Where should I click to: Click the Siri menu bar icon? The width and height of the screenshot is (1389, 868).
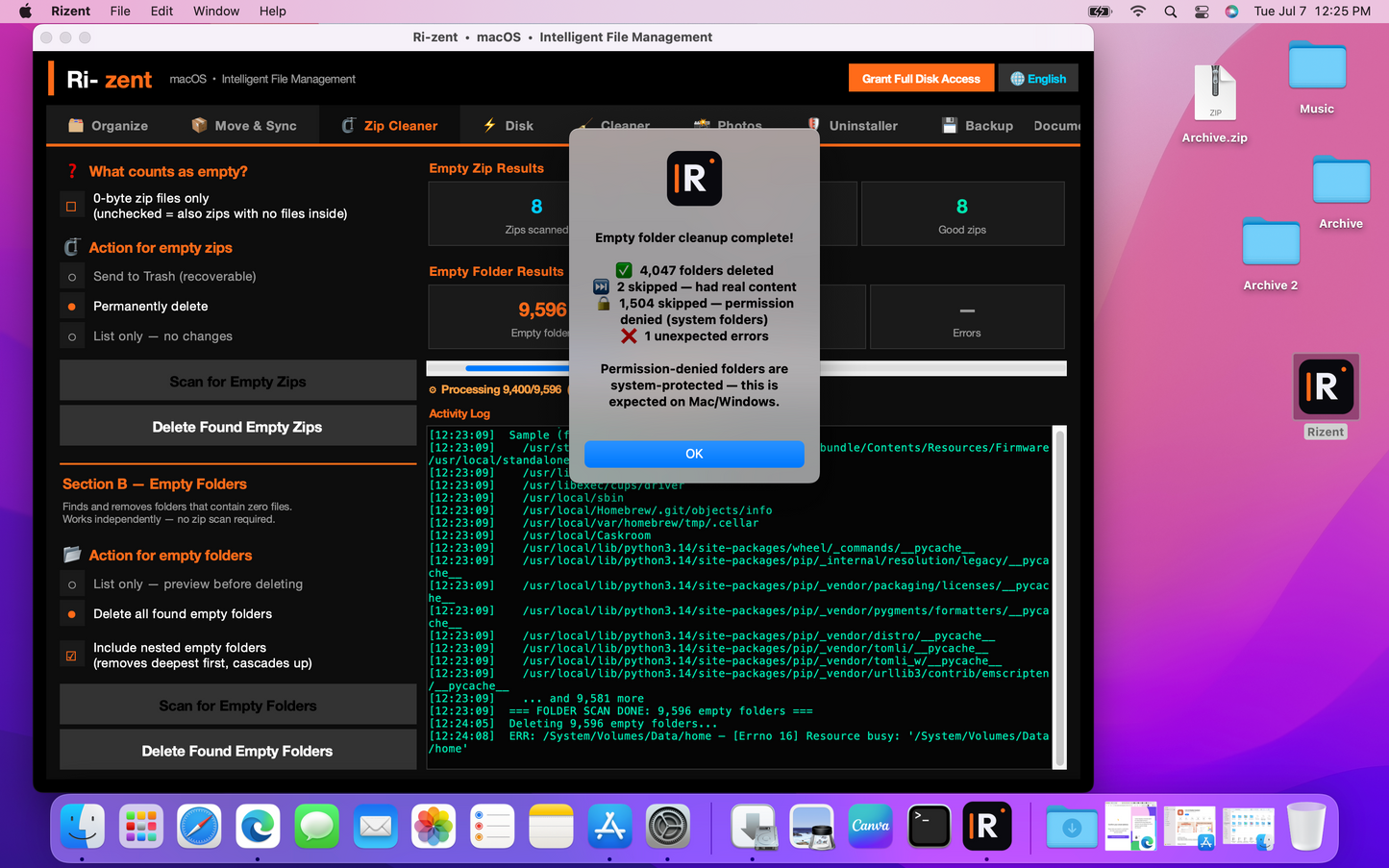tap(1231, 12)
